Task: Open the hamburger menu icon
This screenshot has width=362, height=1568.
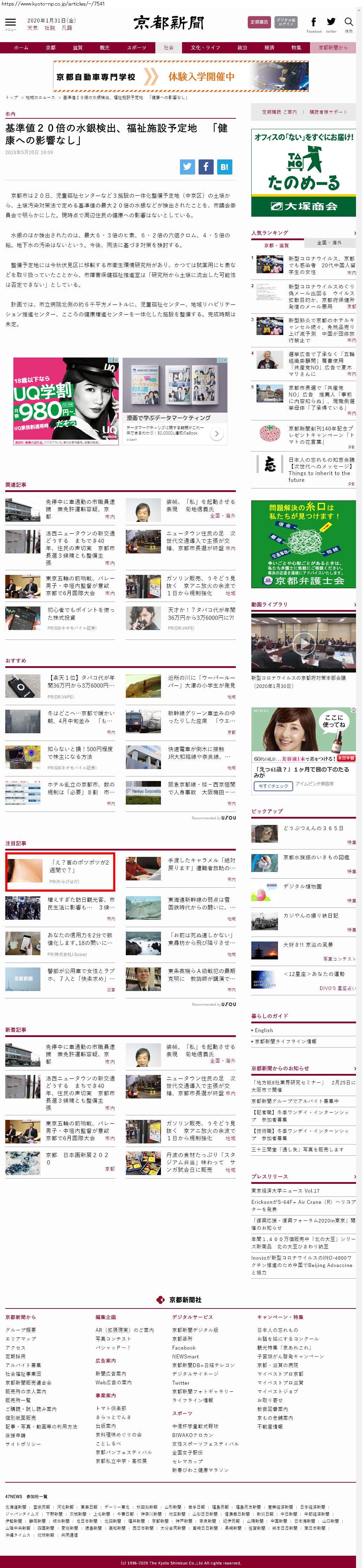Action: pos(10,22)
